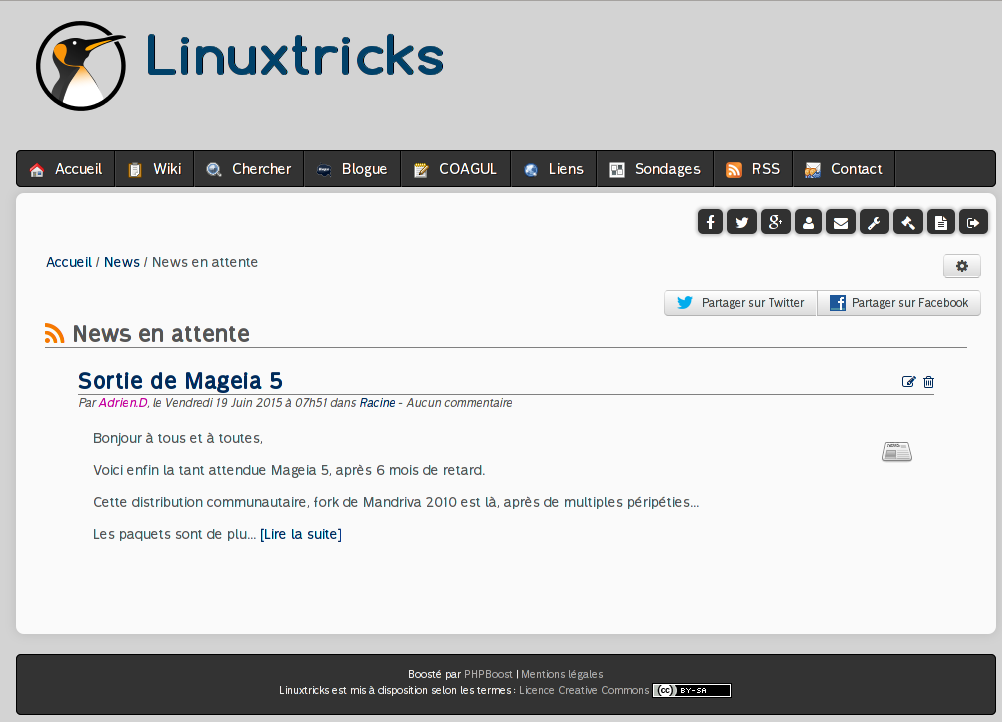
Task: Click the 'Voici enfin la tant attendue Mageia 5' line
Action: pos(289,470)
